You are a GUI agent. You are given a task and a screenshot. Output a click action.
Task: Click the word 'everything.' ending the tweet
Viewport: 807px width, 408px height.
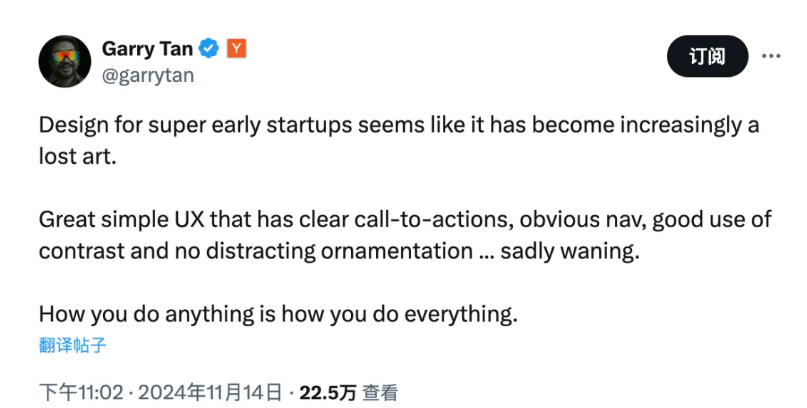461,315
